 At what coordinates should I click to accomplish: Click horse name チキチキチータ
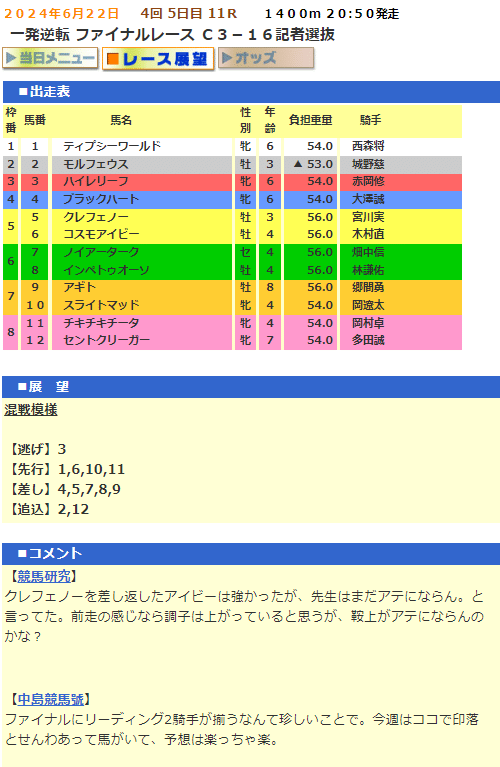(x=101, y=322)
